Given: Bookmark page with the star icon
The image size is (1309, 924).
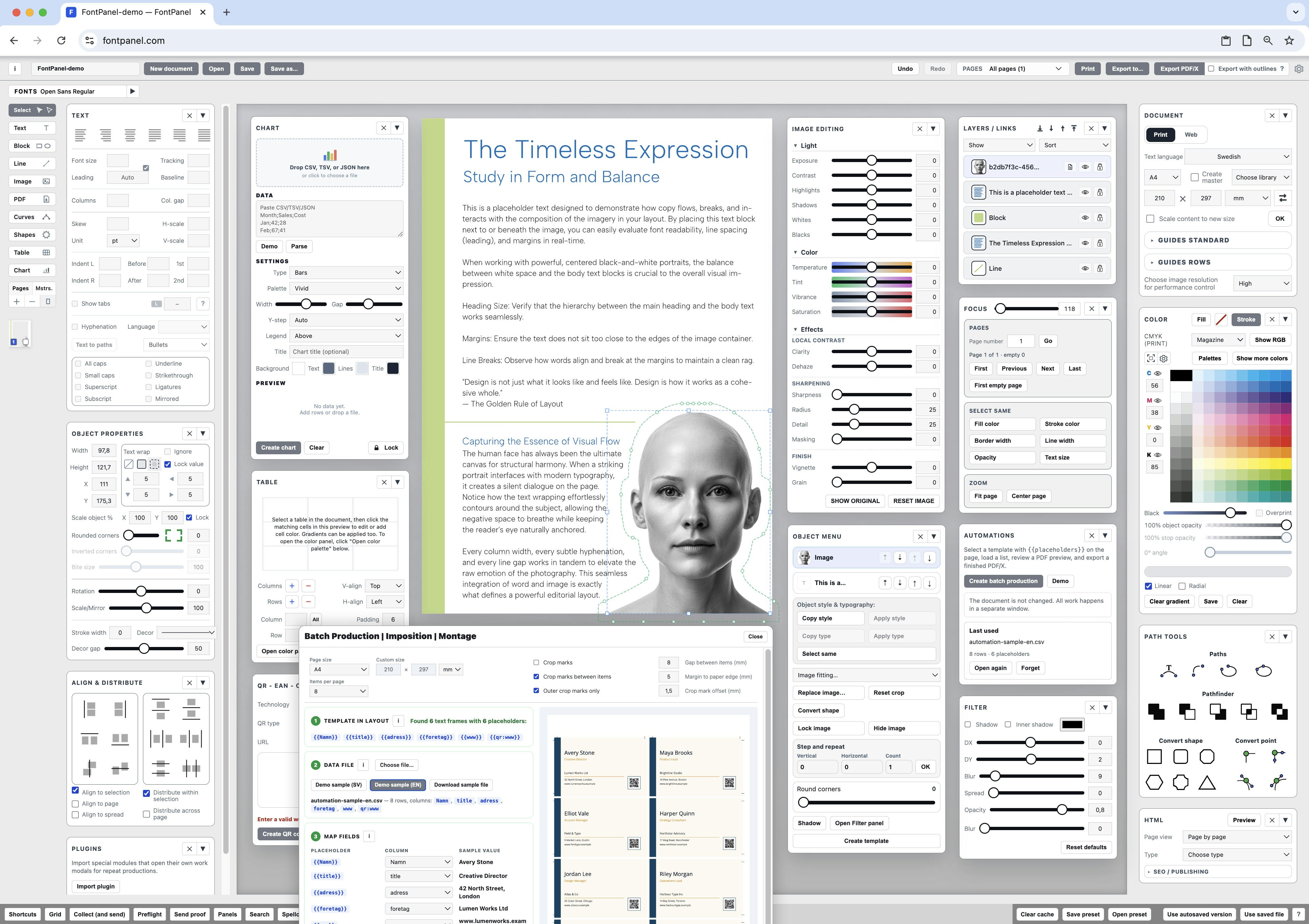Looking at the screenshot, I should click(x=1289, y=41).
